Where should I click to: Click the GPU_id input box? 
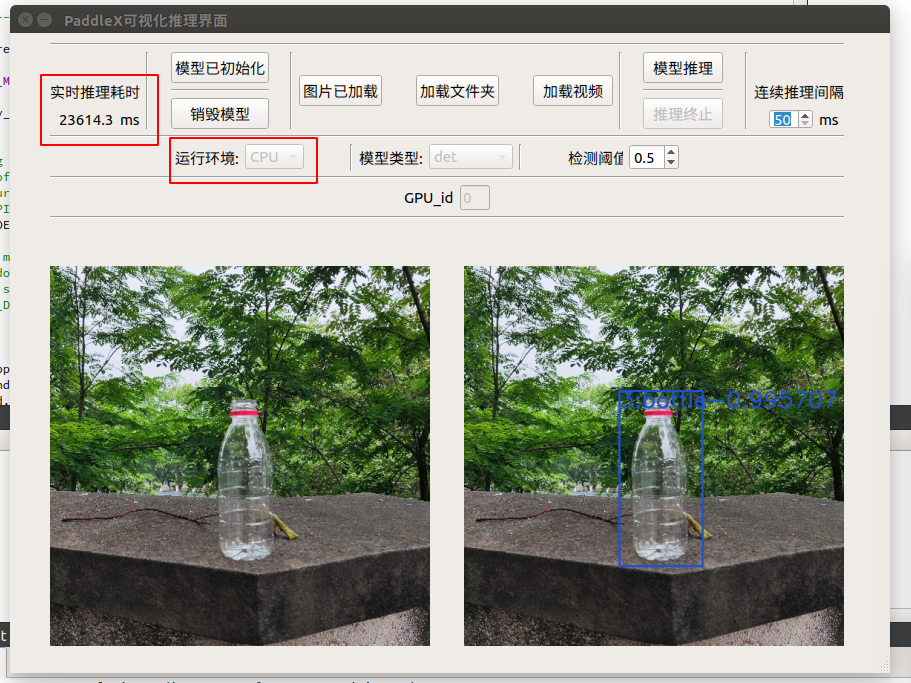[475, 198]
